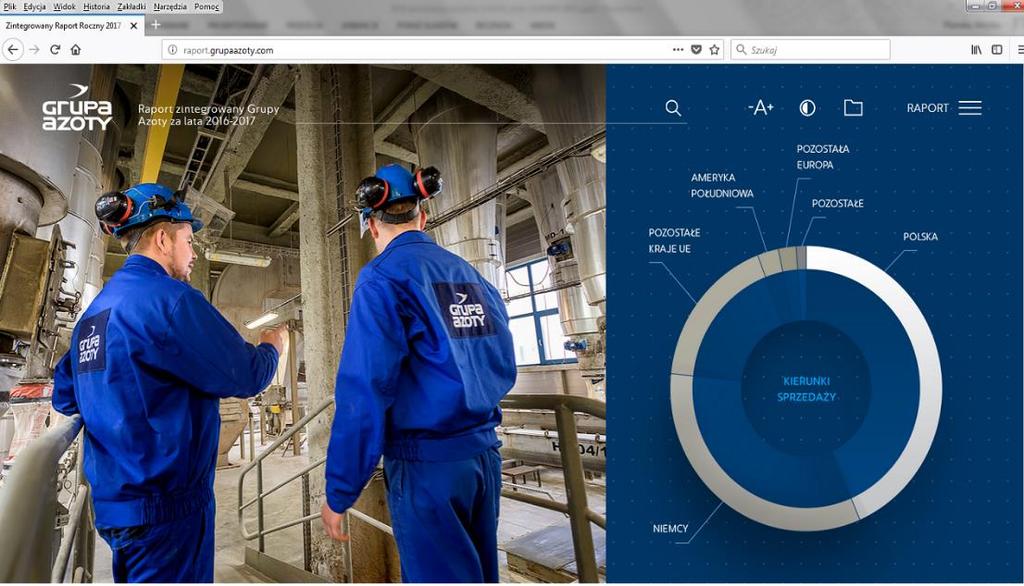
Task: Select the POLSKA chart label
Action: [920, 236]
